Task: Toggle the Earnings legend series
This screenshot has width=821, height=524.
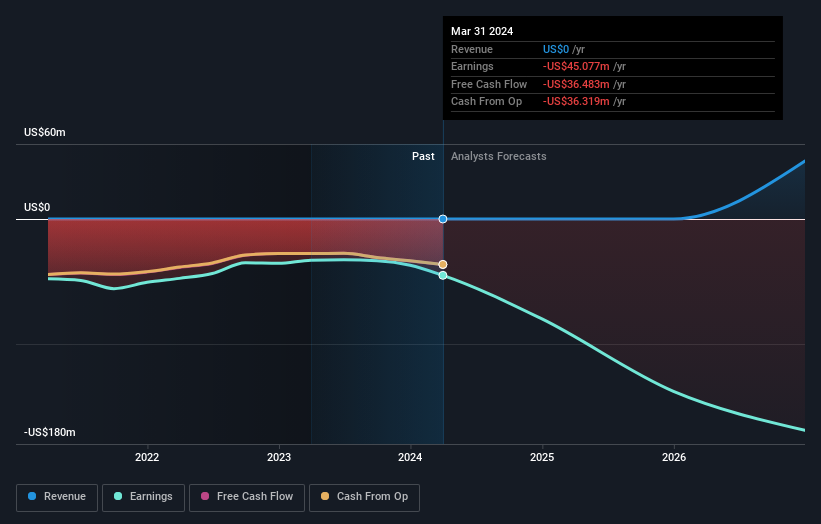Action: point(143,497)
